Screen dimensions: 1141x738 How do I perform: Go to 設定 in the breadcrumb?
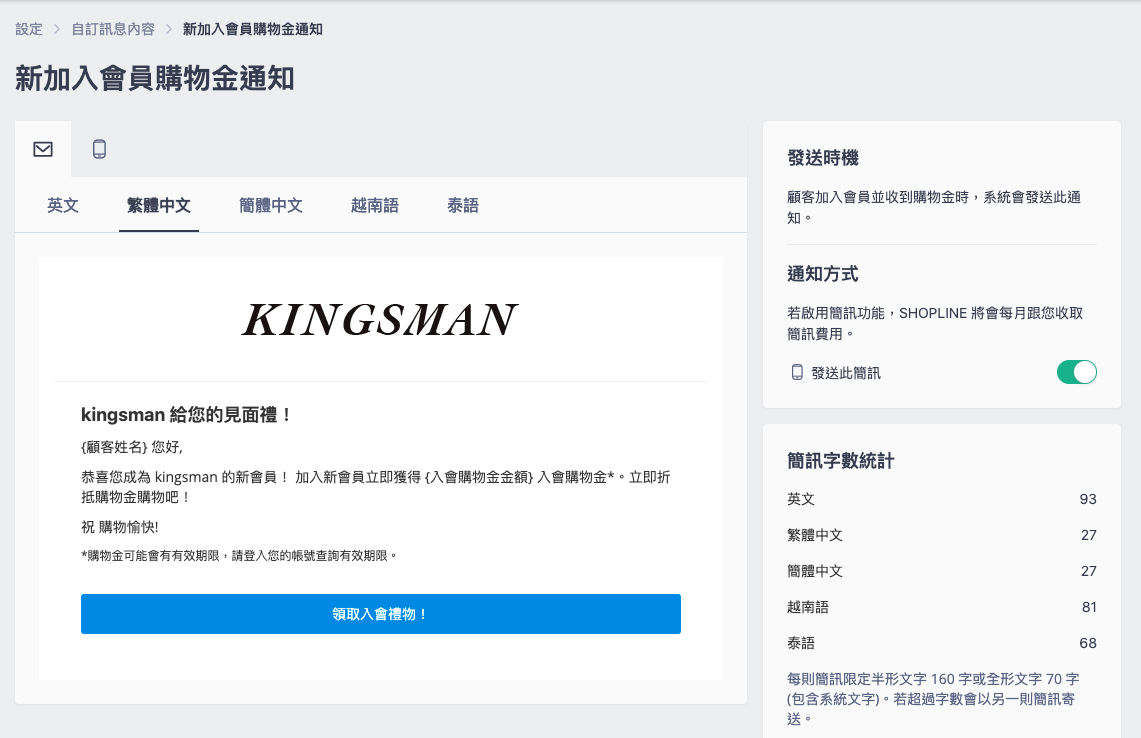point(29,29)
